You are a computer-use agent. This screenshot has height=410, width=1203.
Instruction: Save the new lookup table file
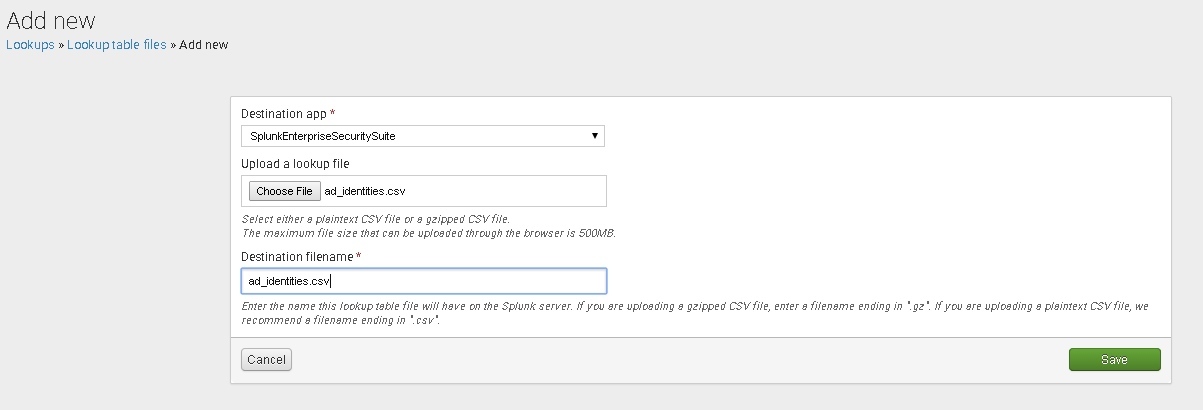point(1114,360)
